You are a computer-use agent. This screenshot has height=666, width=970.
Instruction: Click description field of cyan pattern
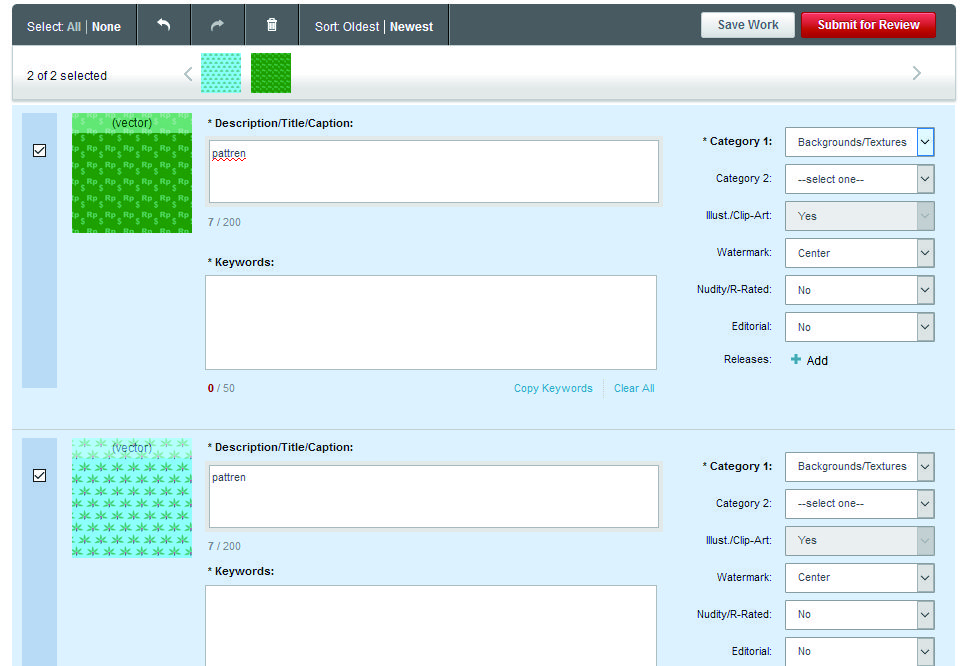[434, 497]
